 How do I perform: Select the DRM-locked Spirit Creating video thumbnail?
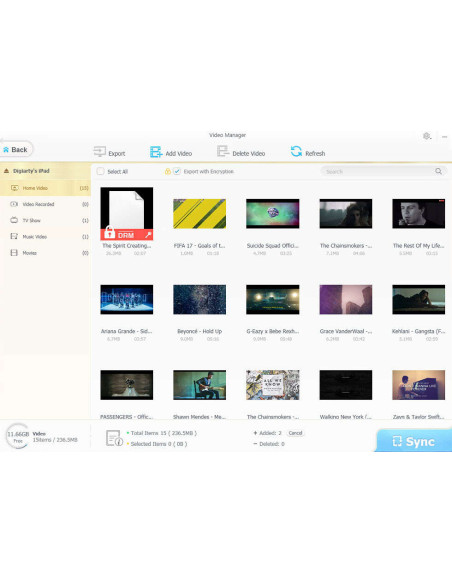pyautogui.click(x=127, y=213)
